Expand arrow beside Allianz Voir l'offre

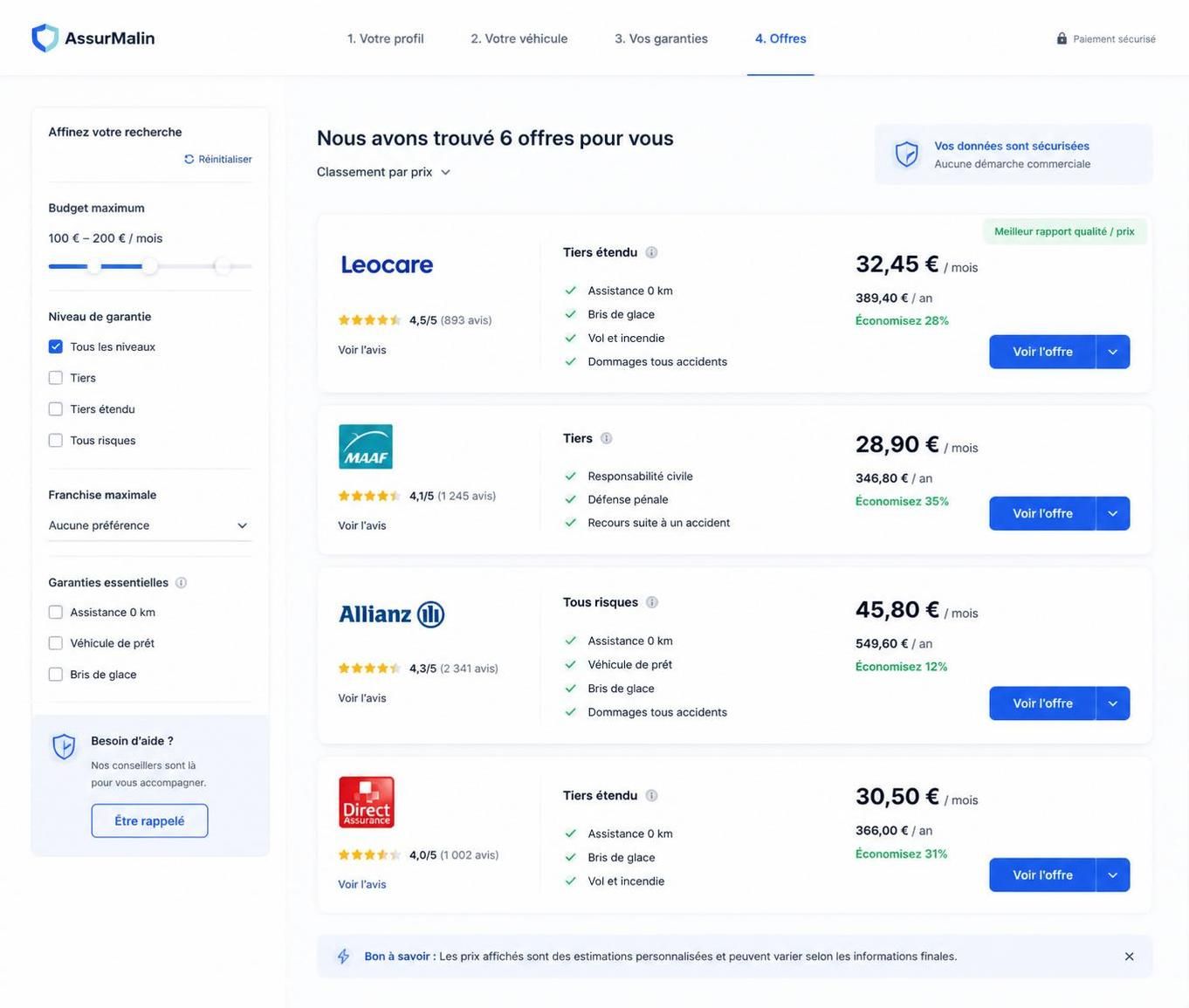[x=1113, y=703]
